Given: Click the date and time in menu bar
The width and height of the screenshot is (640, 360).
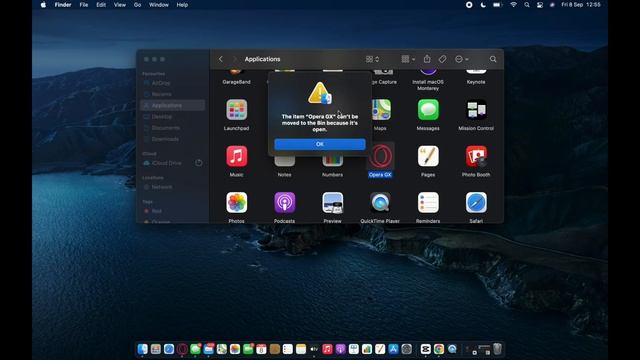Looking at the screenshot, I should pyautogui.click(x=581, y=5).
